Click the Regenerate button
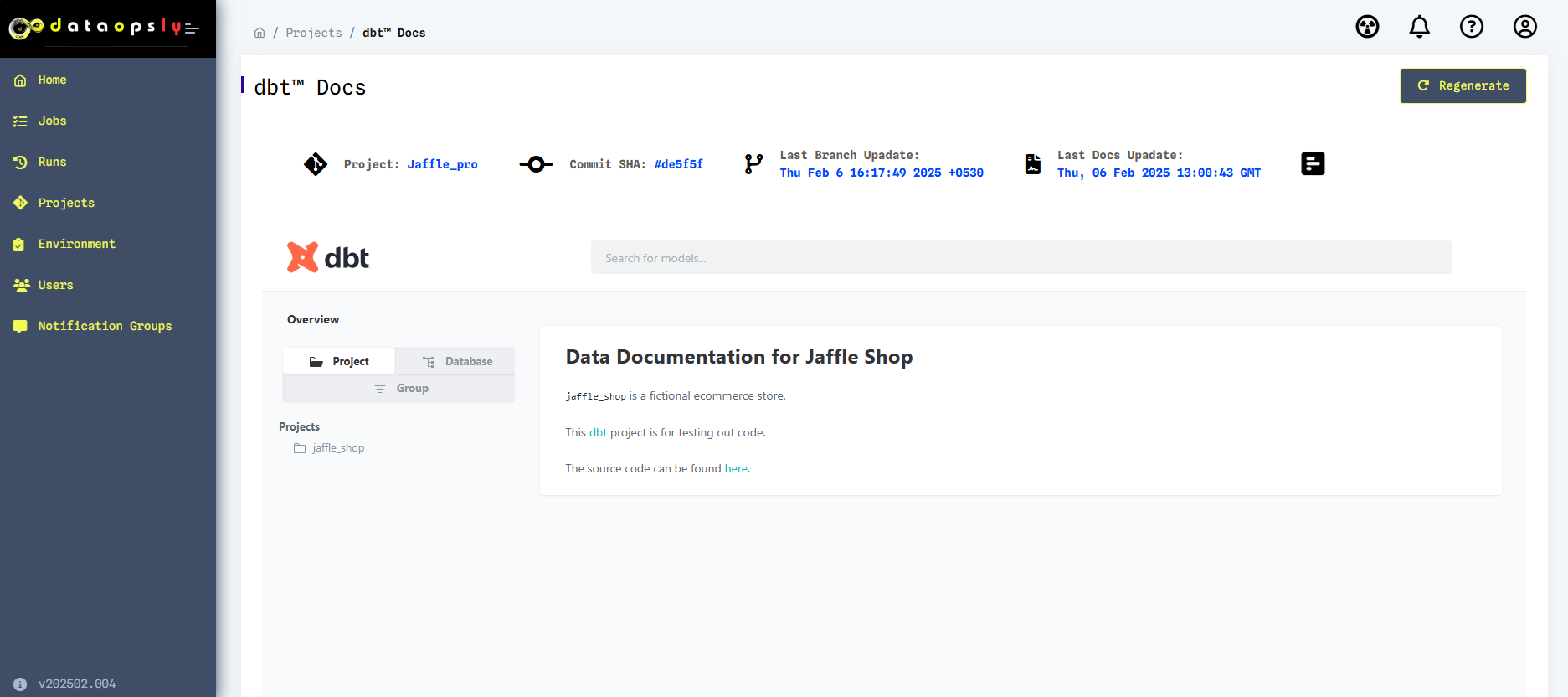This screenshot has width=1568, height=697. 1462,85
